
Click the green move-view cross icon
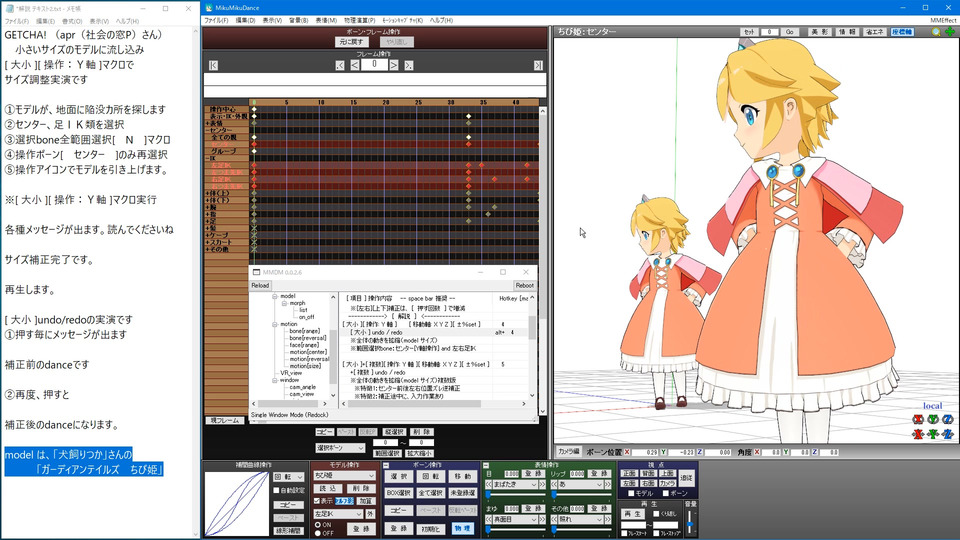[948, 32]
